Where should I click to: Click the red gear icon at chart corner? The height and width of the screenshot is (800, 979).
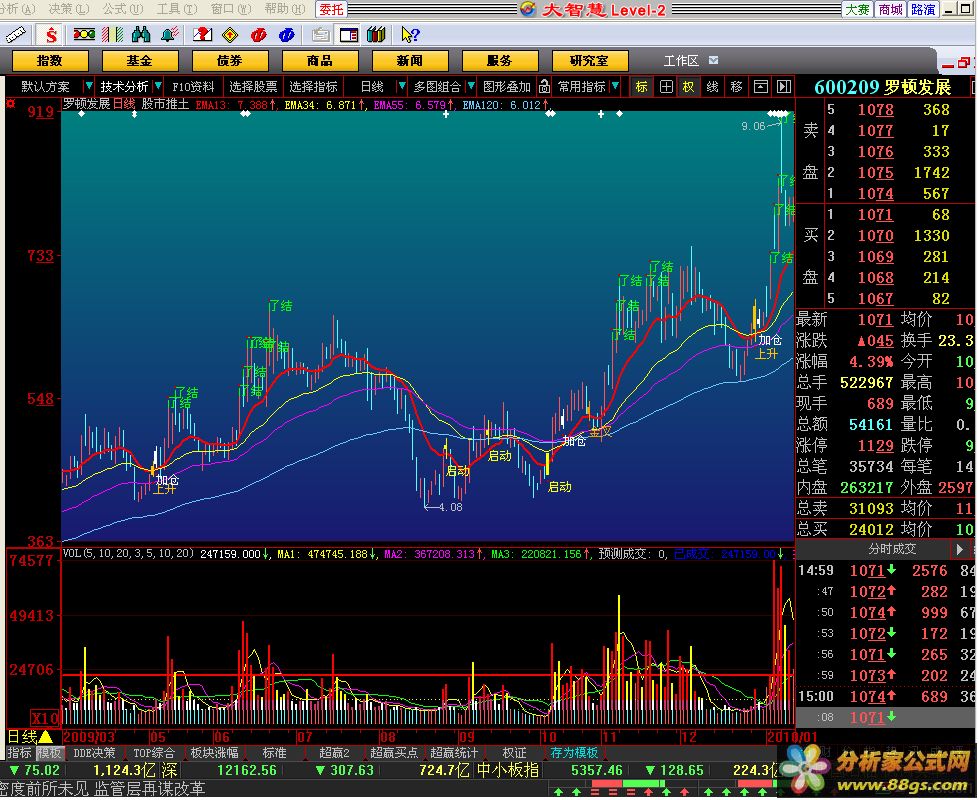coord(11,103)
